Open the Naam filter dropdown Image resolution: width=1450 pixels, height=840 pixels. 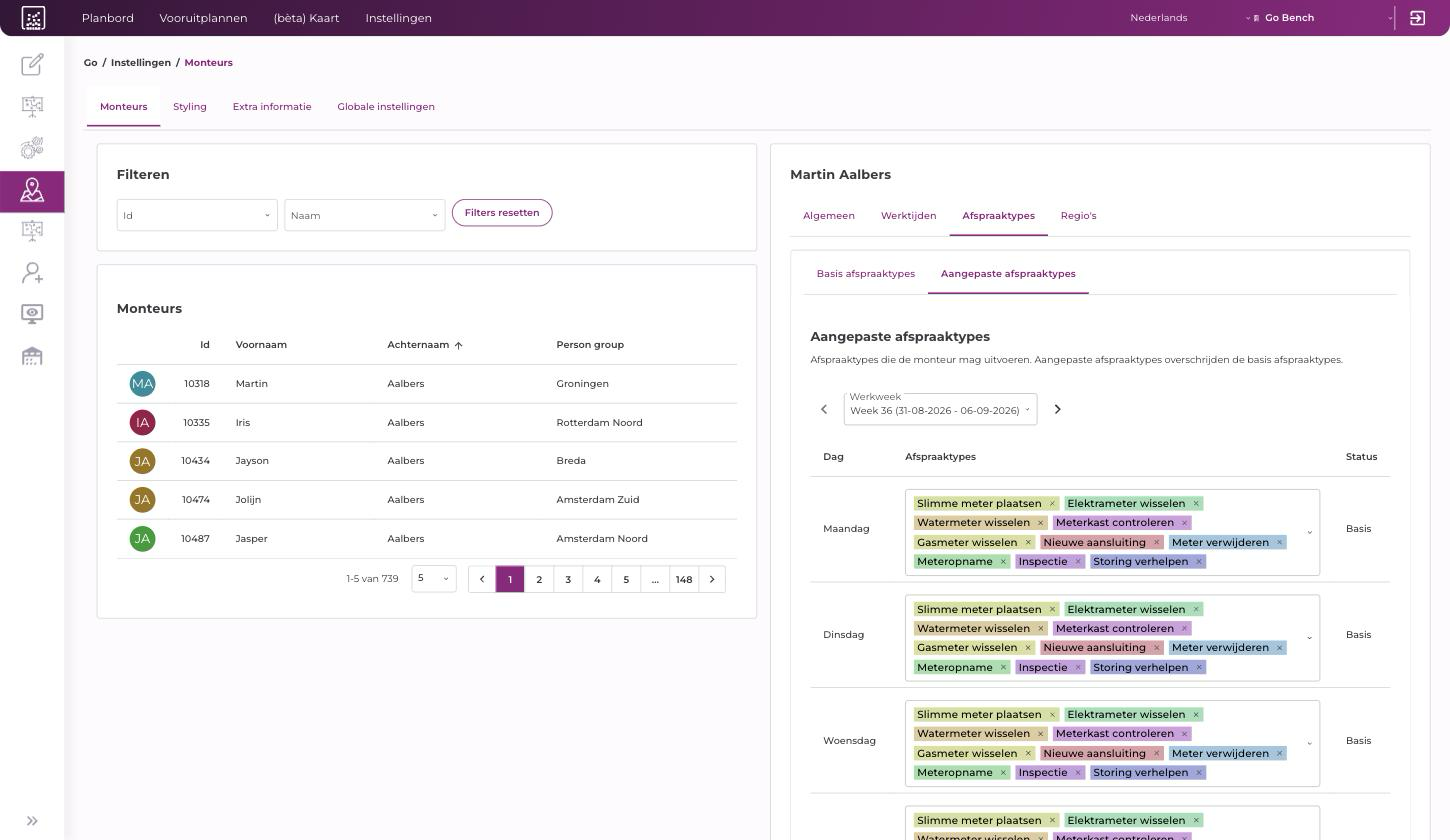point(364,215)
